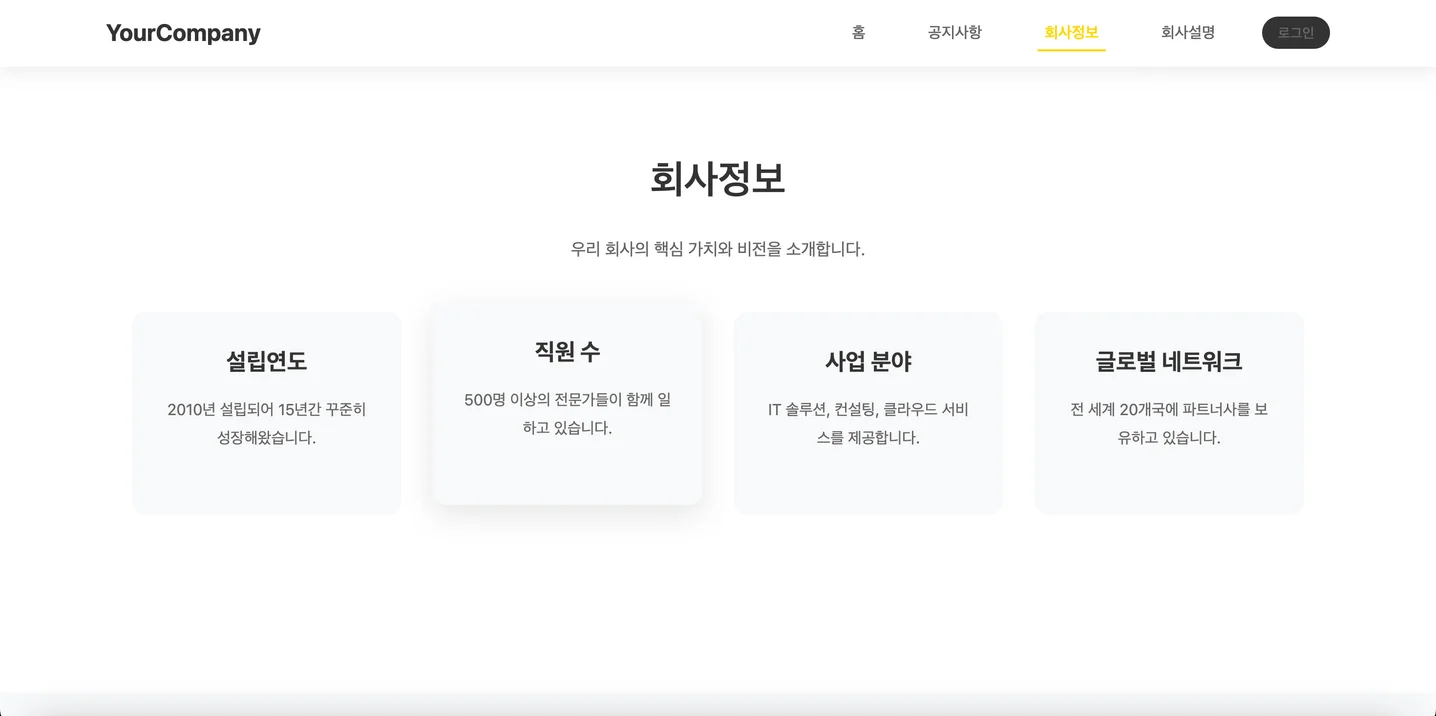Go to the 홈 menu item
The width and height of the screenshot is (1436, 716).
click(858, 32)
